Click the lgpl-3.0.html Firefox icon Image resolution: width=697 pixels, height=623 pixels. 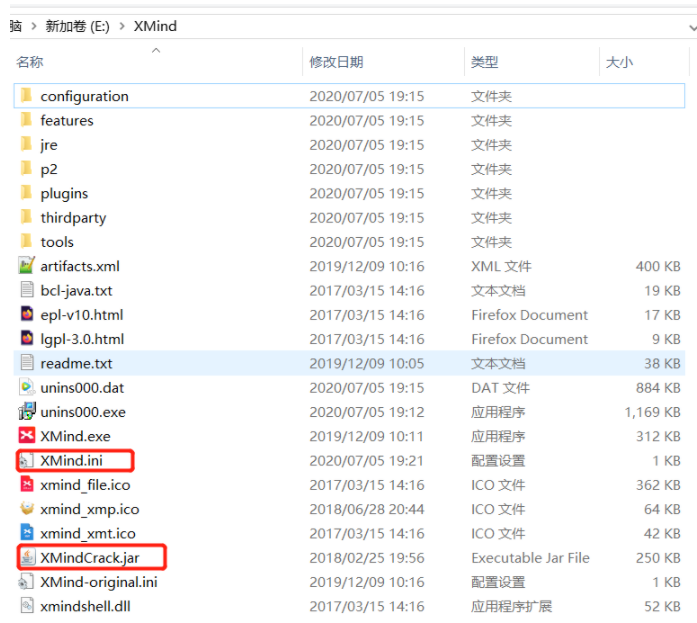27,338
